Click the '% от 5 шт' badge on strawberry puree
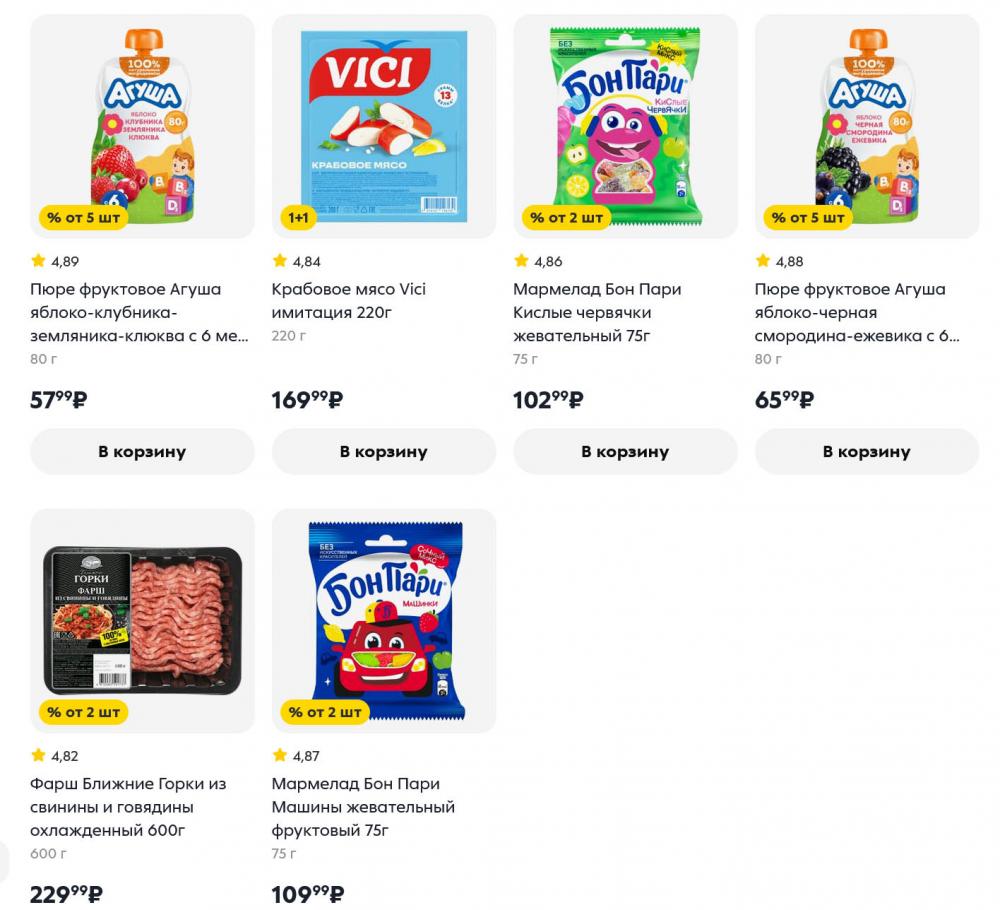 tap(84, 217)
